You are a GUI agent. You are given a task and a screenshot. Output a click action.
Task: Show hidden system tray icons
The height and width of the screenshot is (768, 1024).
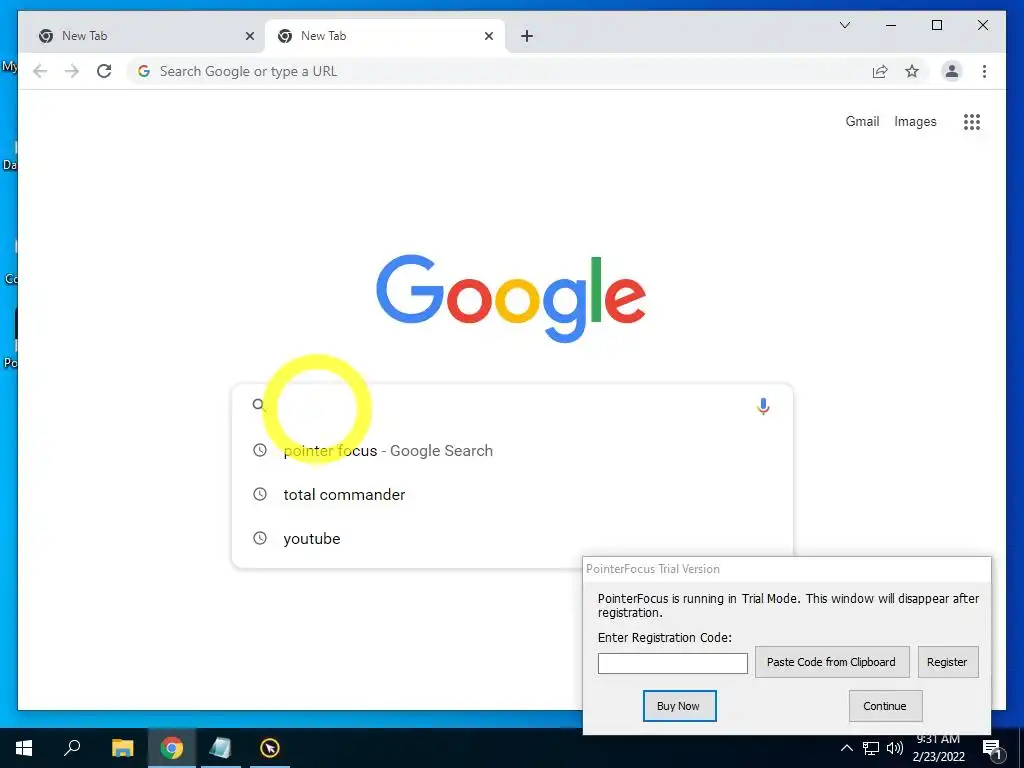click(x=846, y=748)
